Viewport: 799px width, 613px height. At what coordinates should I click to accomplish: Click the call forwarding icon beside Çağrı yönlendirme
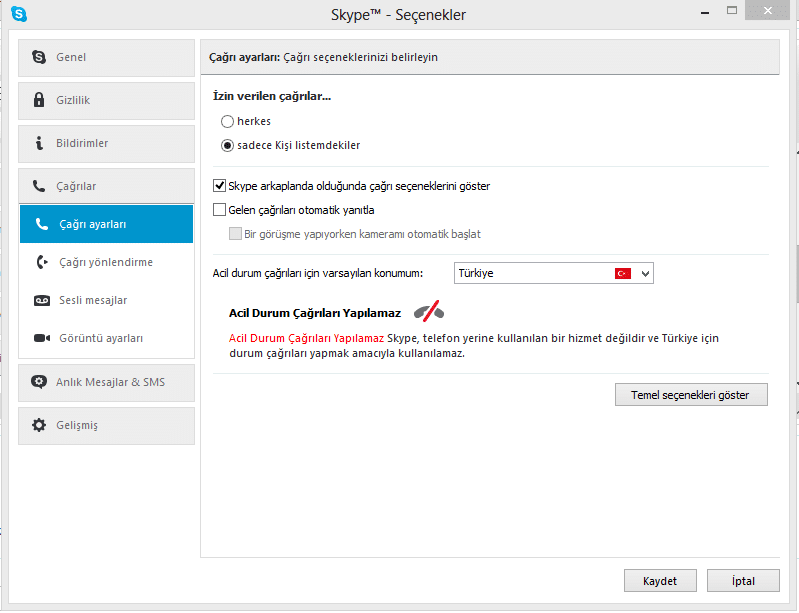pyautogui.click(x=42, y=262)
